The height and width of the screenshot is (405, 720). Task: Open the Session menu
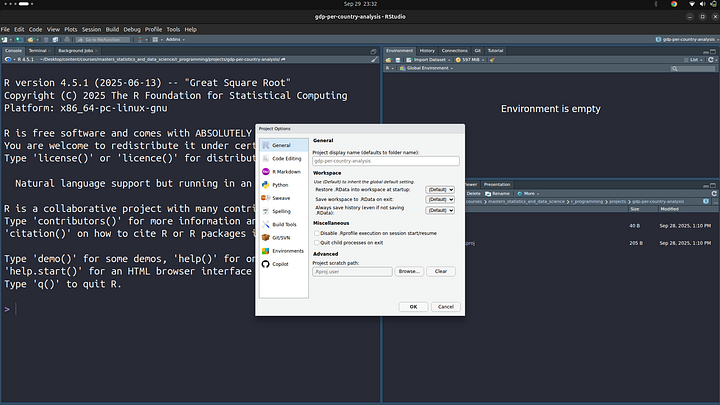(91, 29)
